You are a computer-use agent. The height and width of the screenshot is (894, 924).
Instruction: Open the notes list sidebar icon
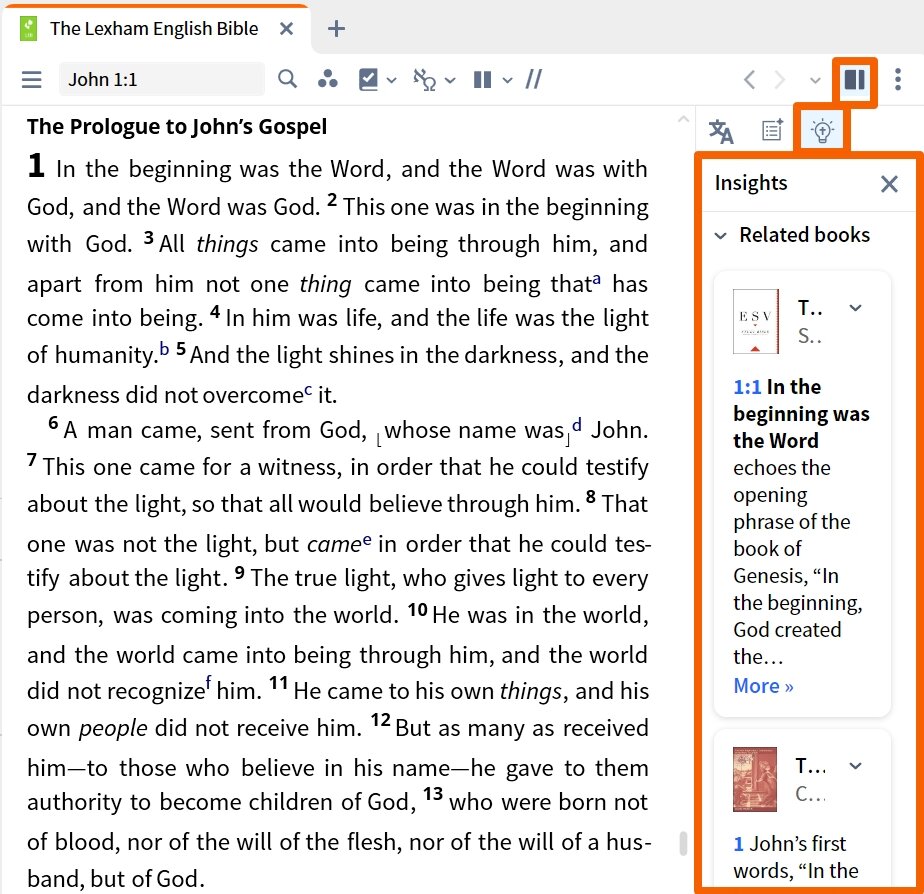pyautogui.click(x=772, y=130)
